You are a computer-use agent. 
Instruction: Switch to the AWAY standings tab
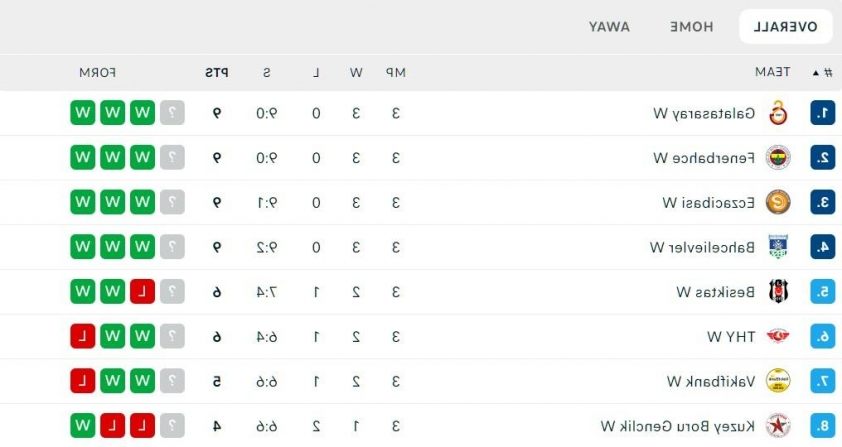pos(609,26)
